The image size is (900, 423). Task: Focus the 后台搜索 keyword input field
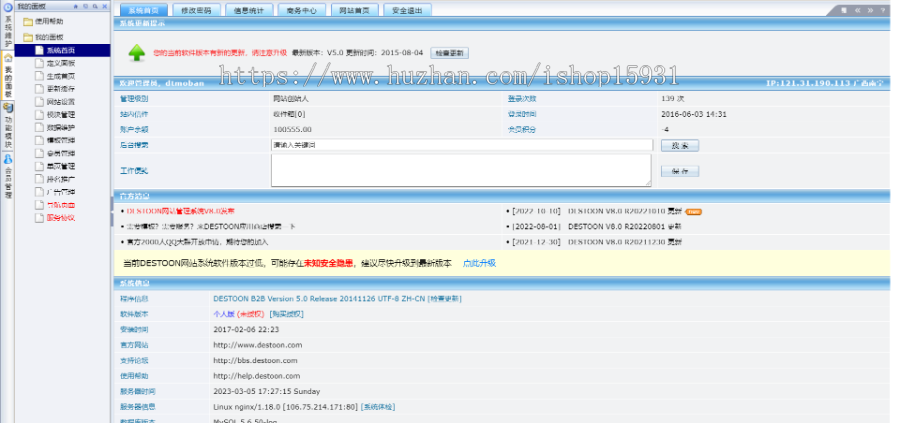pyautogui.click(x=462, y=145)
